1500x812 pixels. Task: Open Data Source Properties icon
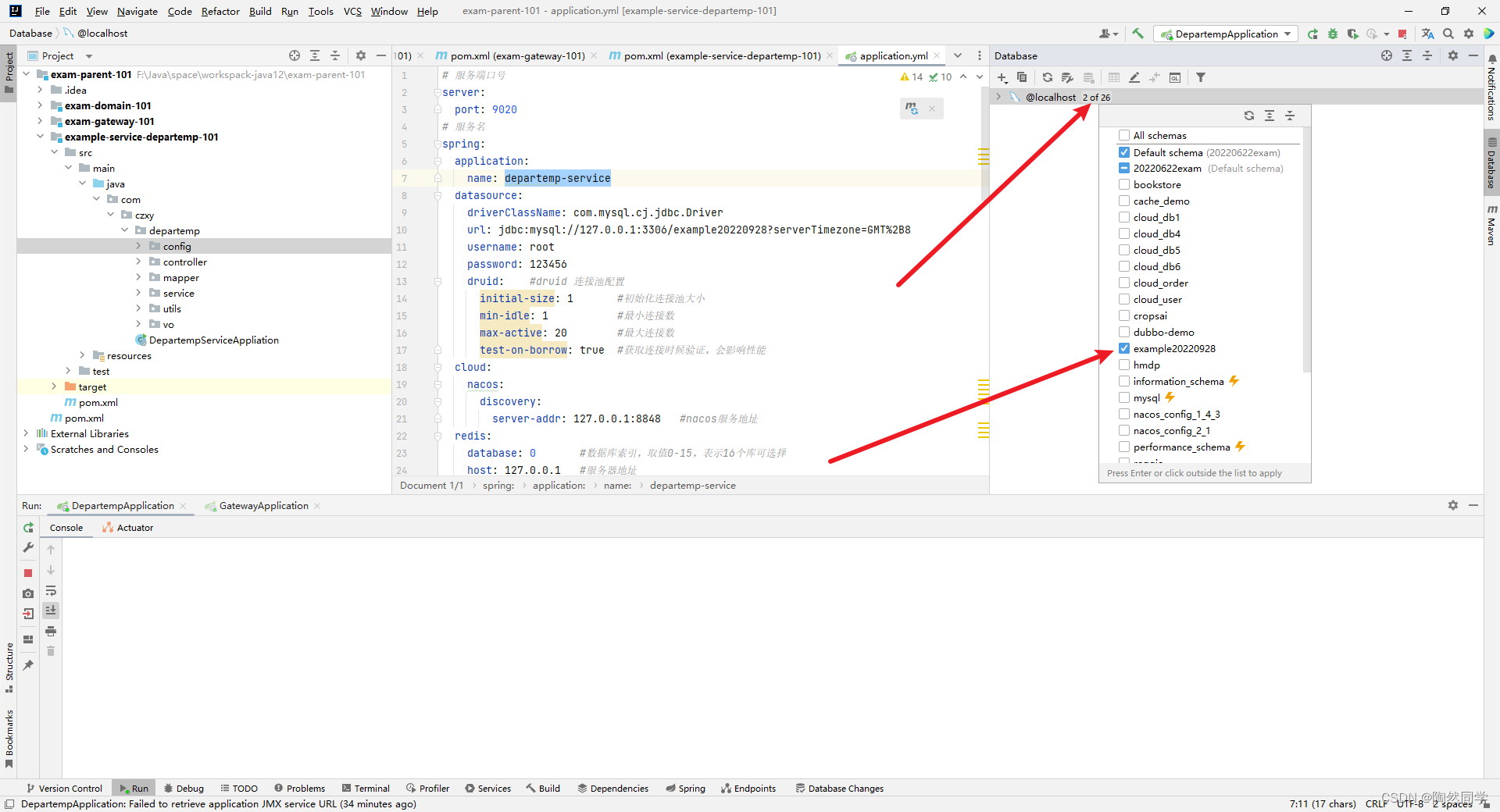pyautogui.click(x=1067, y=77)
